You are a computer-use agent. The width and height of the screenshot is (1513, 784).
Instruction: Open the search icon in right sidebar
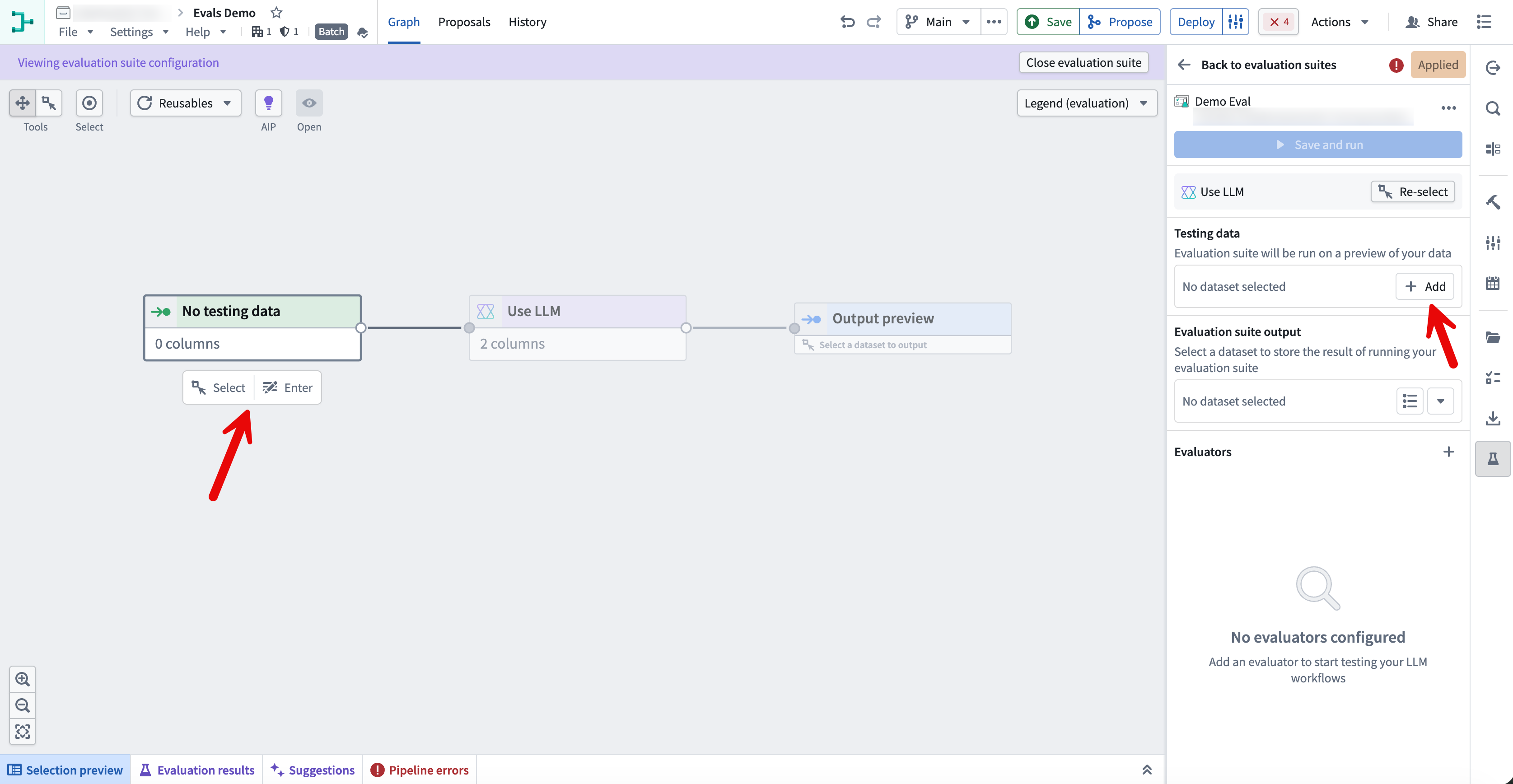point(1492,108)
